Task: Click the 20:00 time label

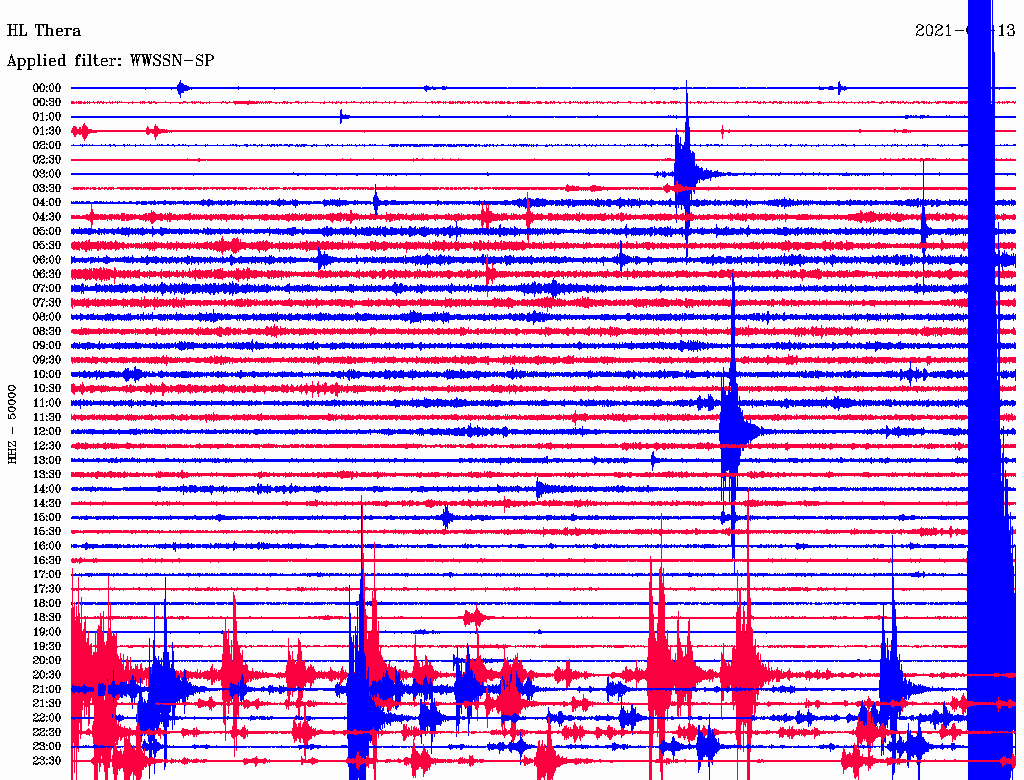Action: [x=47, y=660]
